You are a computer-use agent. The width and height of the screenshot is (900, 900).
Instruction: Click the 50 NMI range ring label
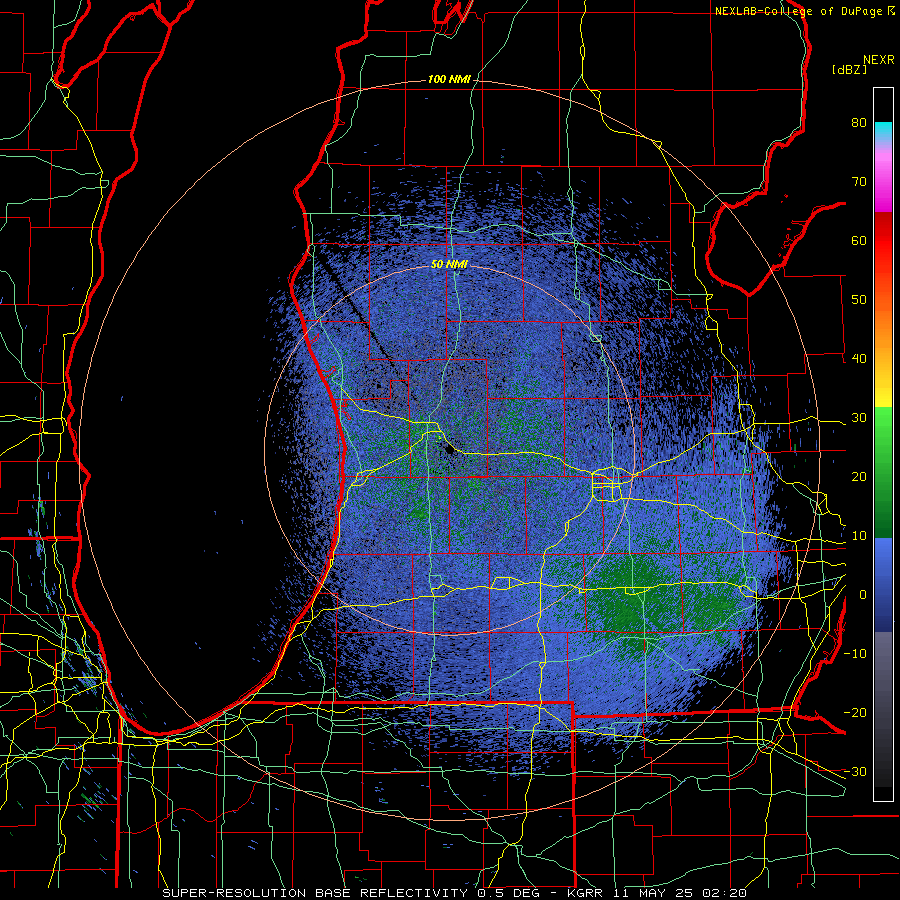click(x=449, y=265)
